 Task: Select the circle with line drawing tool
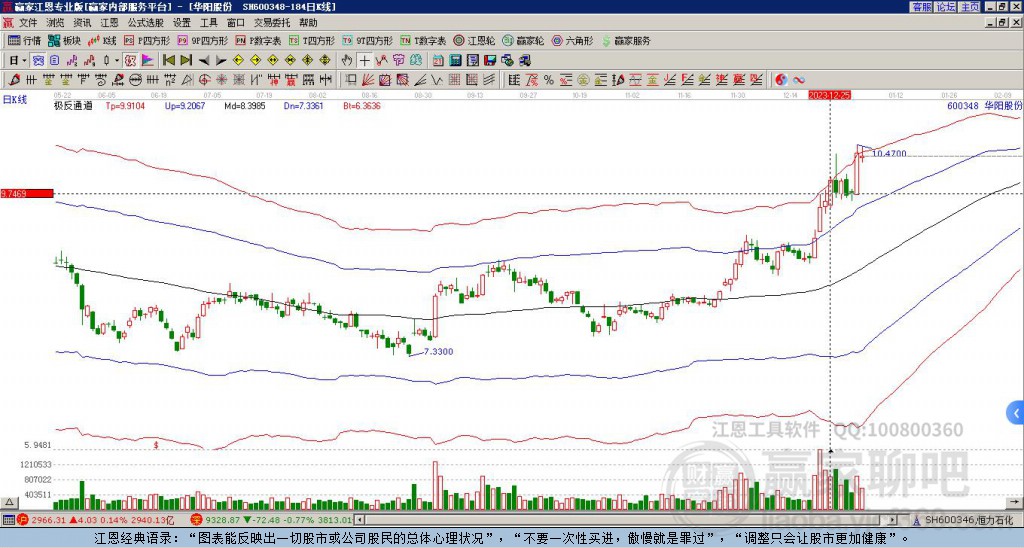tap(135, 80)
